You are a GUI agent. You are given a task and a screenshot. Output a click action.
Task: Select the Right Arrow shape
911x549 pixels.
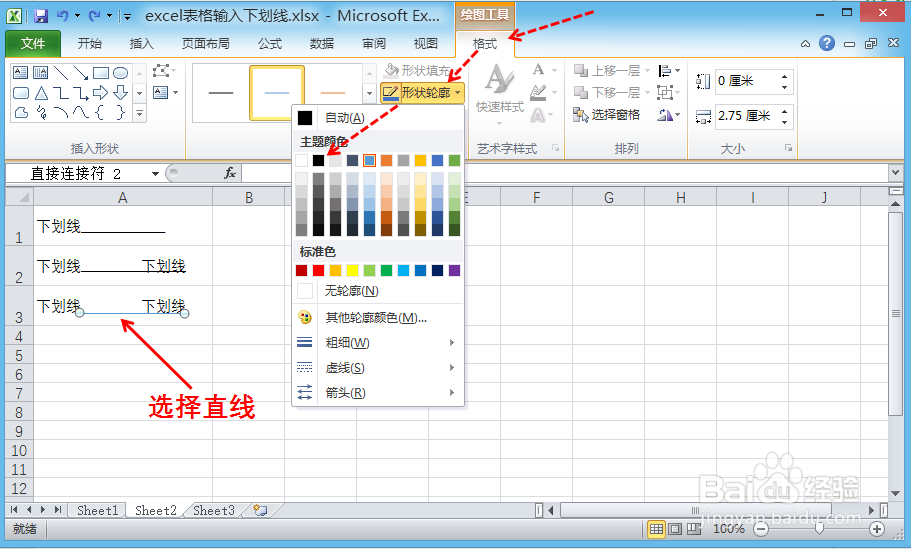(x=101, y=92)
